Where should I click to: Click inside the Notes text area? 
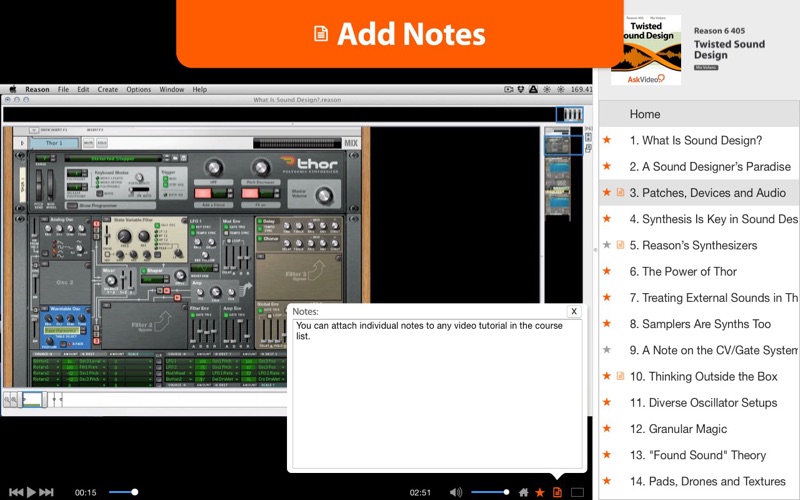pos(437,394)
